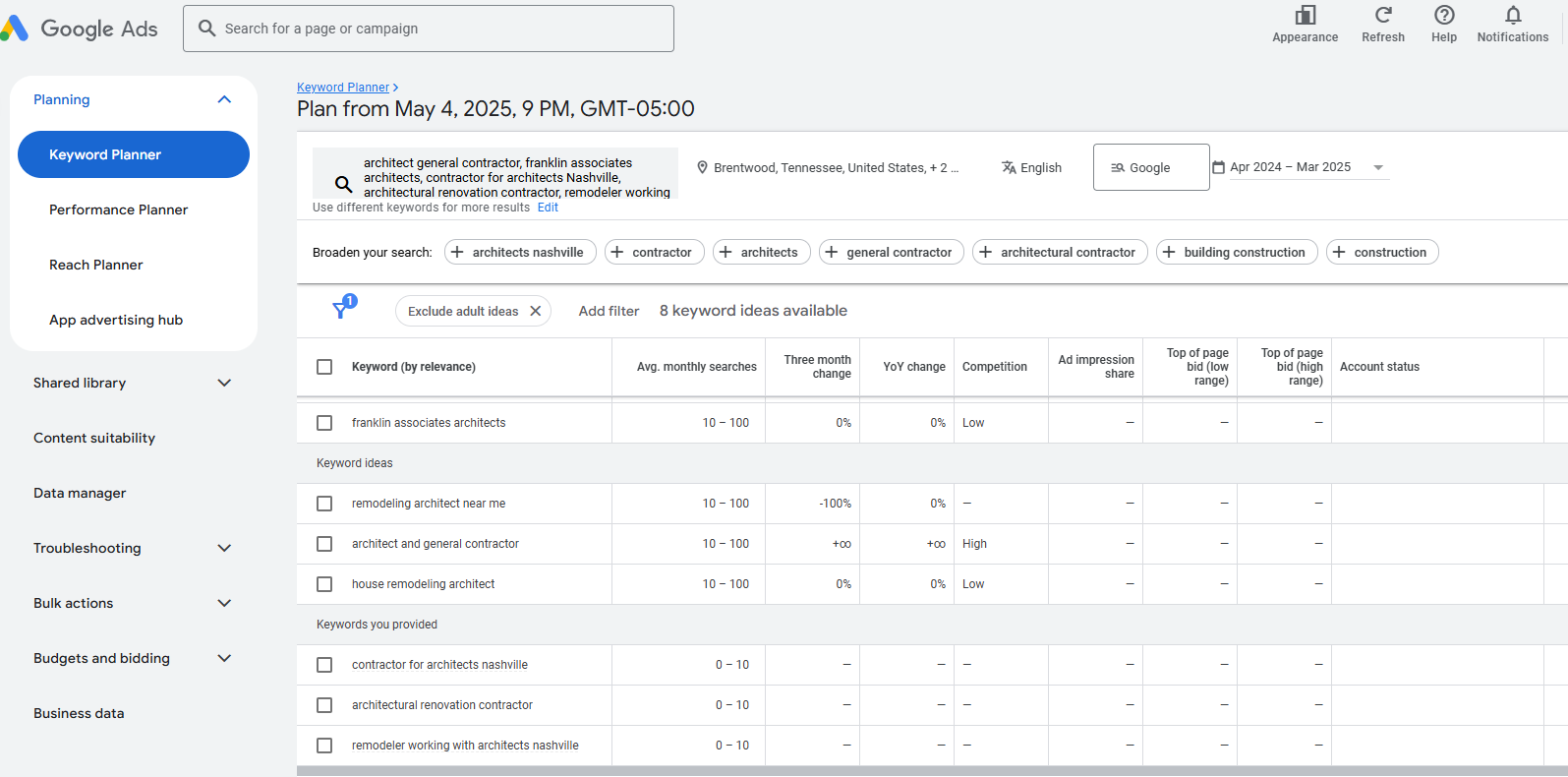Screen dimensions: 1568x777
Task: Open the Help icon
Action: tap(1443, 16)
